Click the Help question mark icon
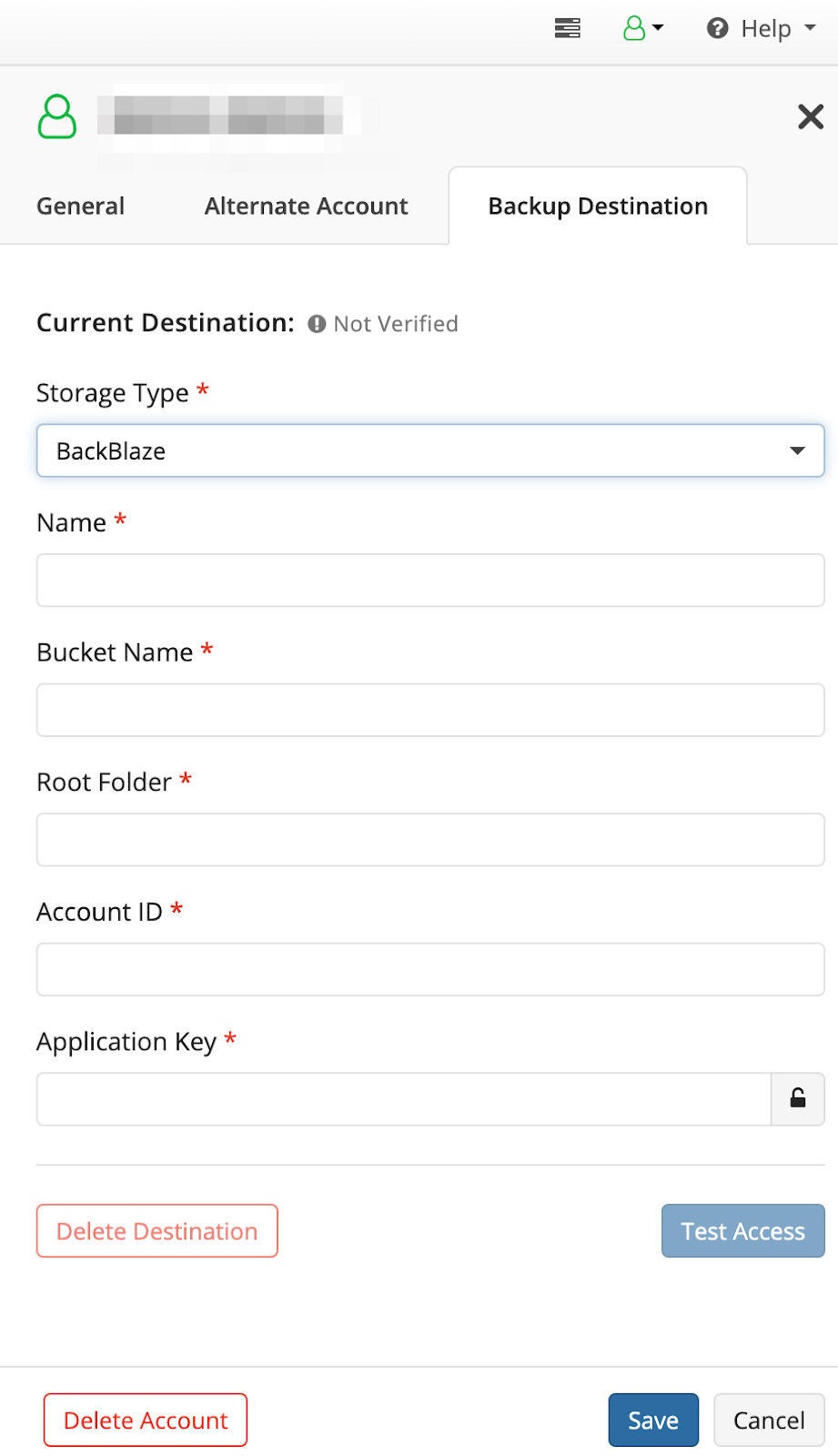Image resolution: width=838 pixels, height=1456 pixels. pyautogui.click(x=718, y=28)
